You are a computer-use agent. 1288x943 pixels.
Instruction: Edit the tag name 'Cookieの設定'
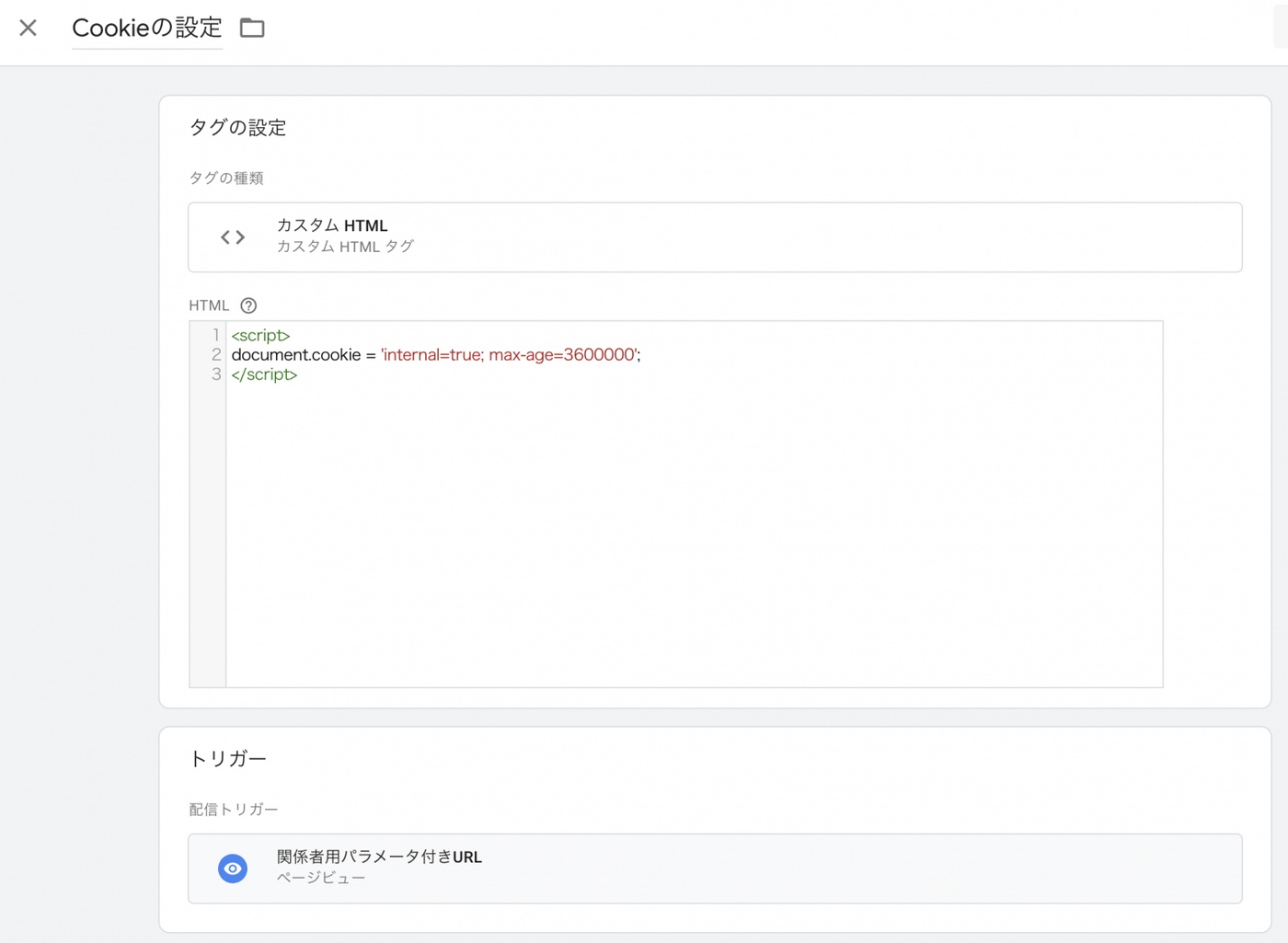click(x=147, y=28)
